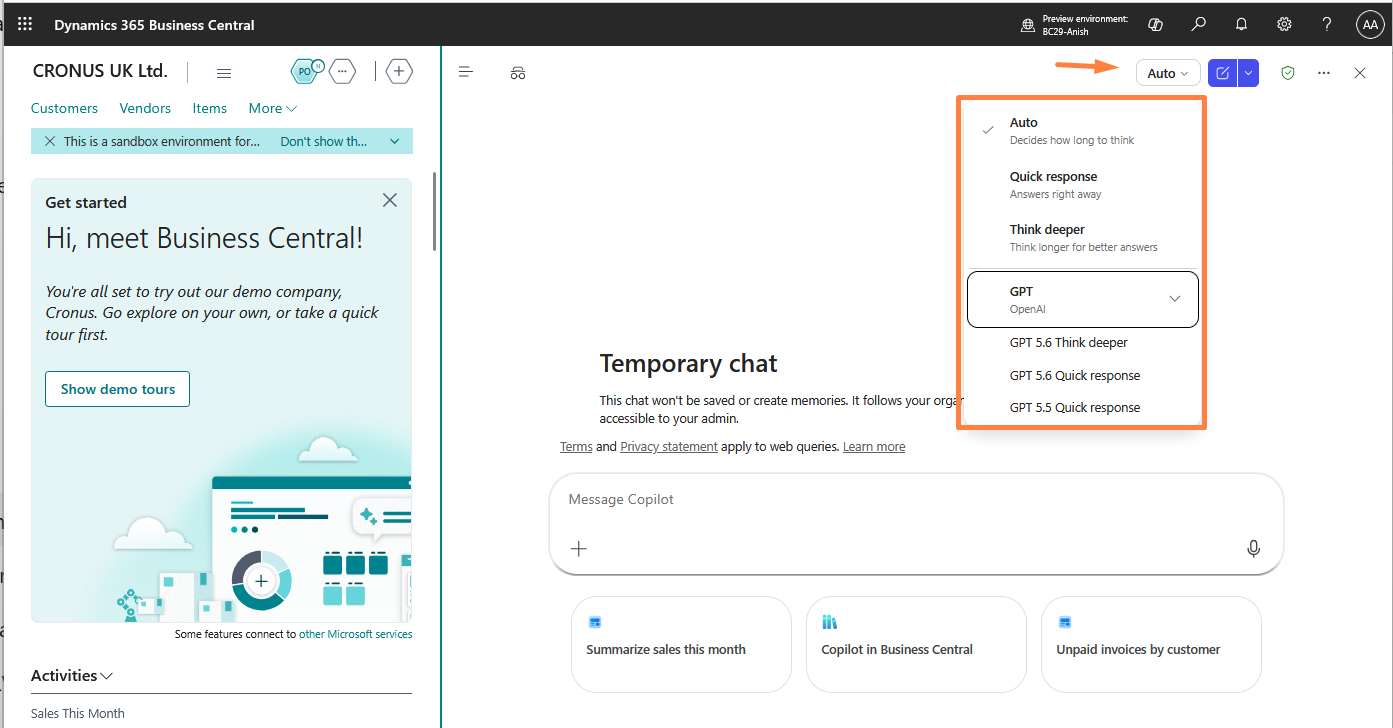Click the microphone voice input icon
This screenshot has width=1393, height=728.
(1253, 548)
